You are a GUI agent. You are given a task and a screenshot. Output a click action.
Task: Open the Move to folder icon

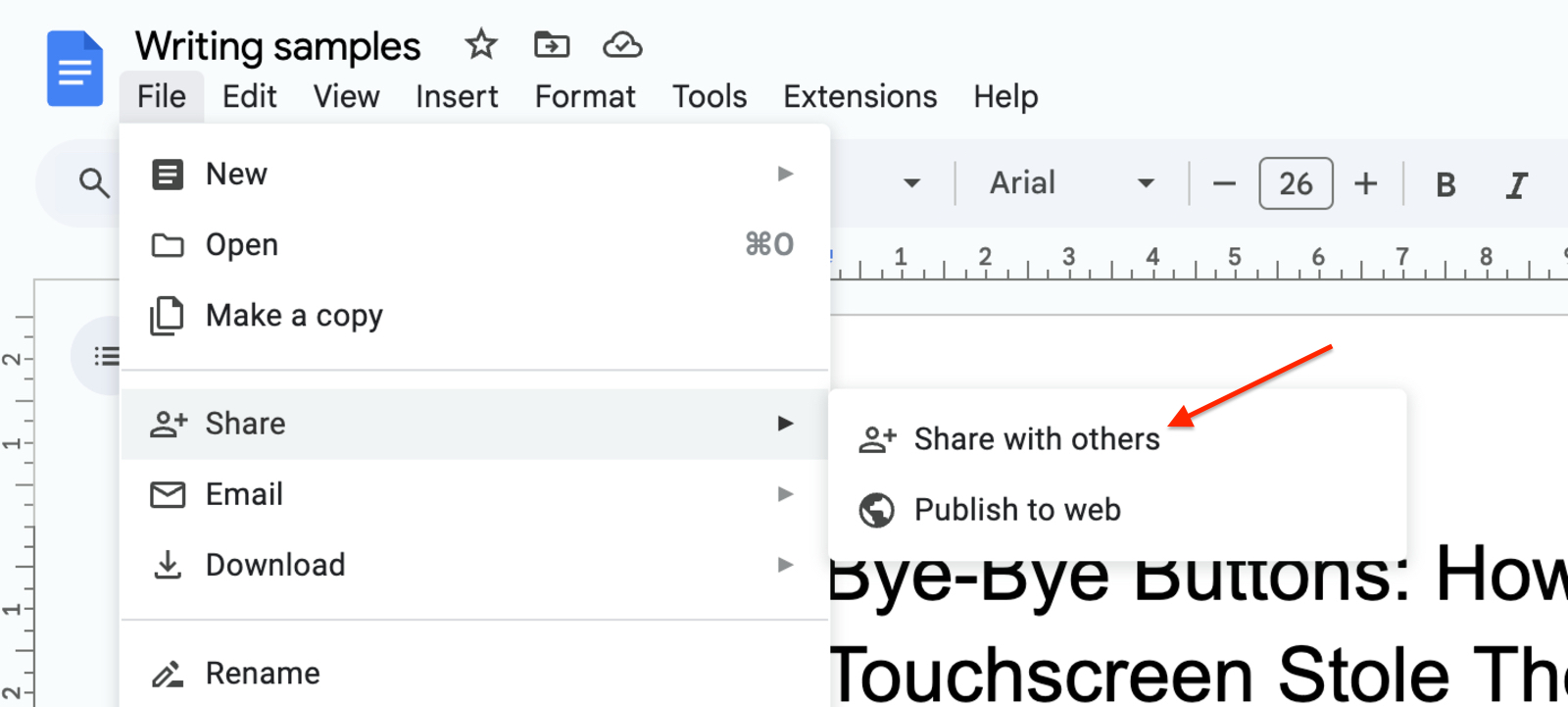pos(551,44)
